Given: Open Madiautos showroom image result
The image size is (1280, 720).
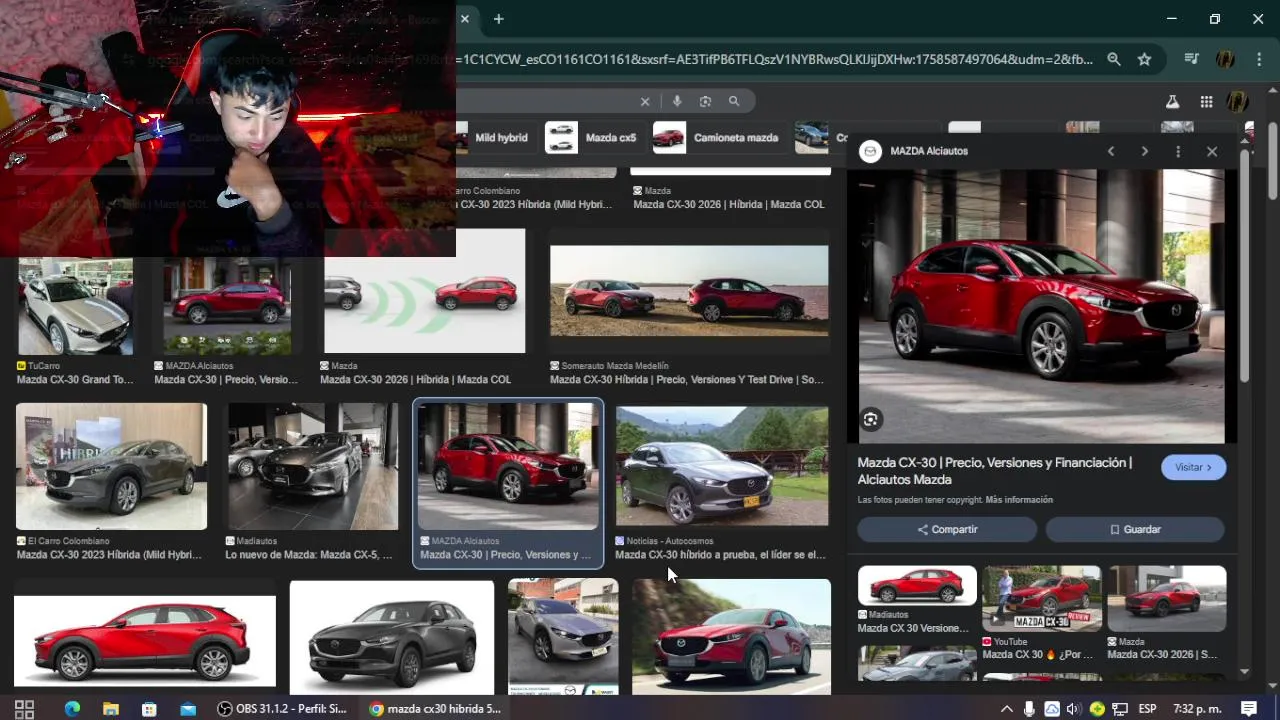Looking at the screenshot, I should click(312, 466).
